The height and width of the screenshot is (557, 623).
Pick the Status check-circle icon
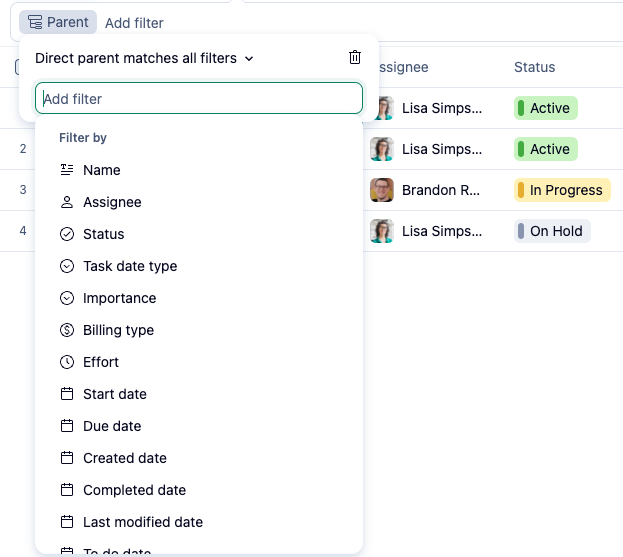[x=67, y=234]
